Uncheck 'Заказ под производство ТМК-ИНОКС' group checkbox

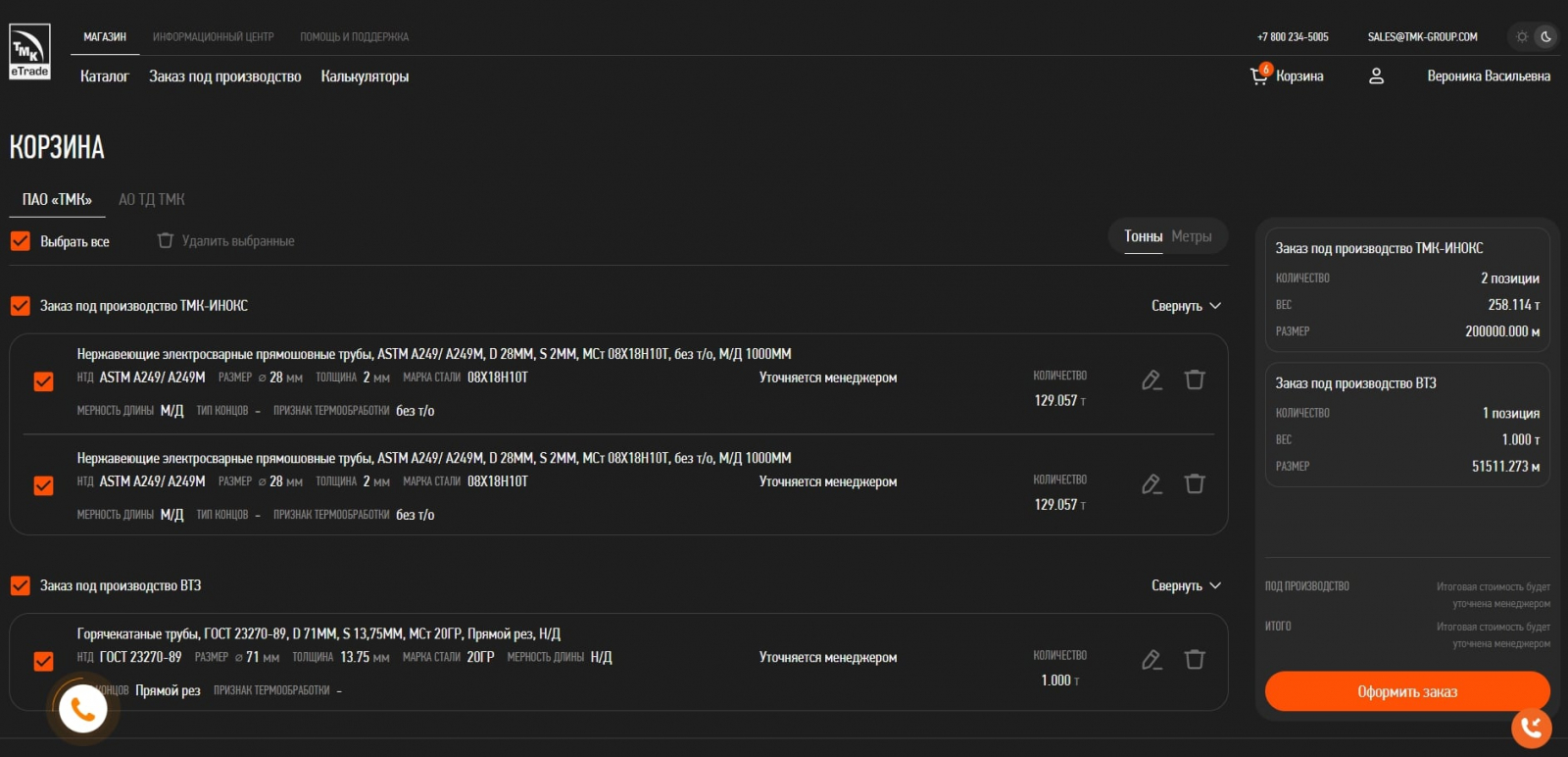(21, 306)
